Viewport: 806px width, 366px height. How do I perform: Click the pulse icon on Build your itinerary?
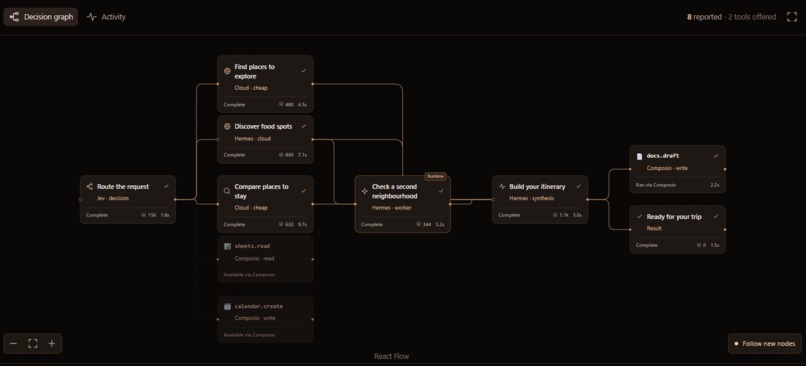click(x=502, y=187)
